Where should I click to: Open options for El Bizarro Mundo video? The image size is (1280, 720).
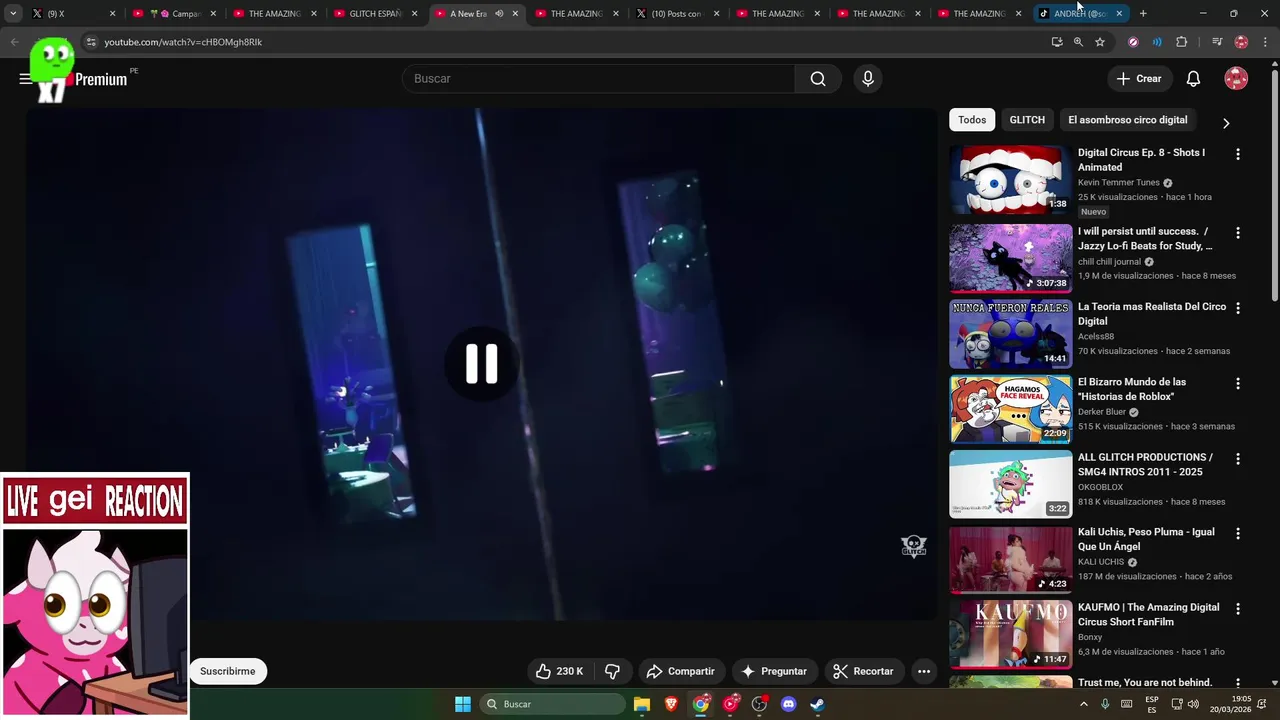coord(1238,383)
